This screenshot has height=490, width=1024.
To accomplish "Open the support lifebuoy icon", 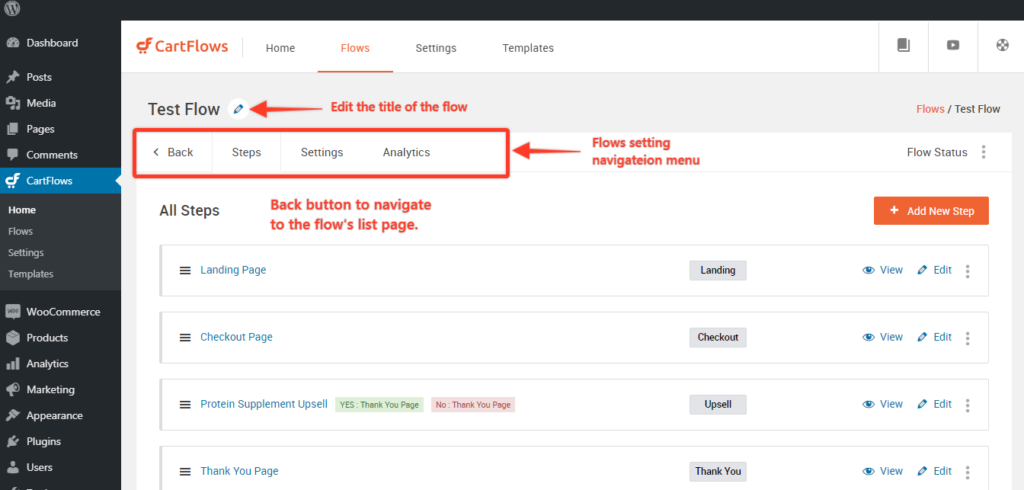I will [1002, 46].
